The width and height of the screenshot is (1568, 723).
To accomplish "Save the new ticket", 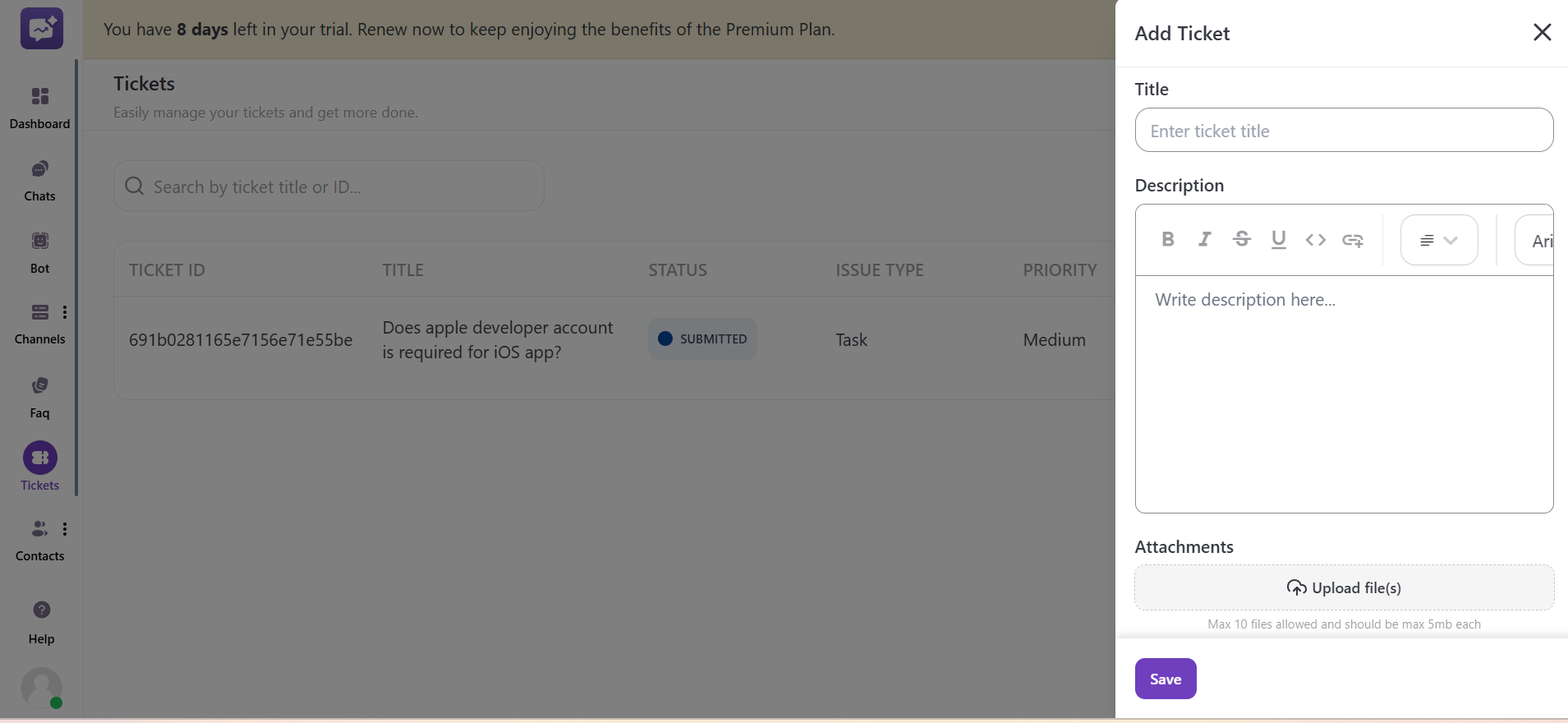I will point(1166,679).
